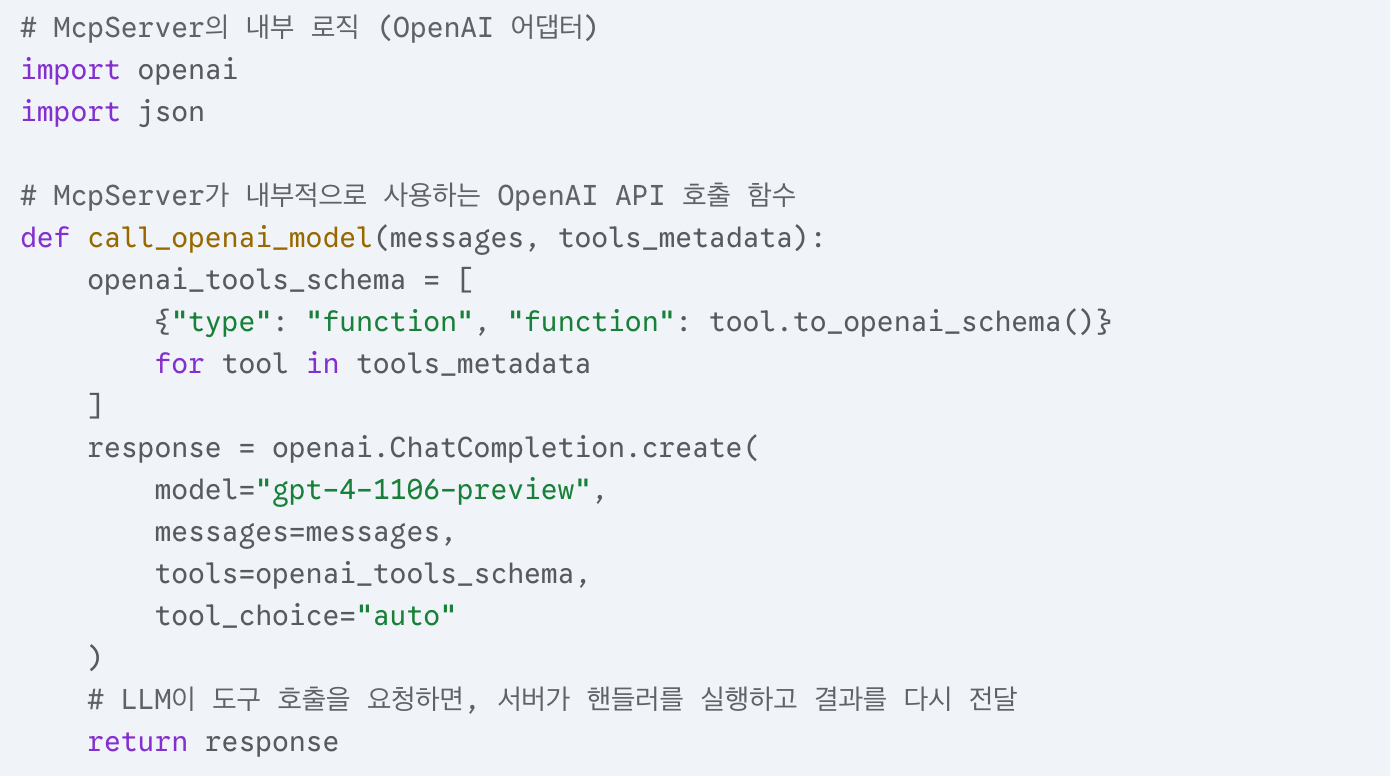Click the in keyword before tools_metadata
1390x776 pixels.
coord(322,364)
